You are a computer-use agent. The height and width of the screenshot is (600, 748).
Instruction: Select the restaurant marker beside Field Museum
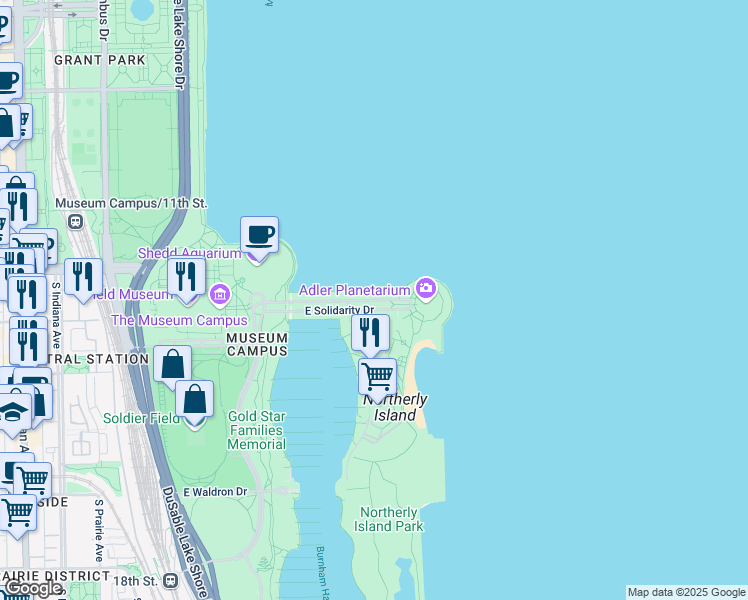(186, 276)
